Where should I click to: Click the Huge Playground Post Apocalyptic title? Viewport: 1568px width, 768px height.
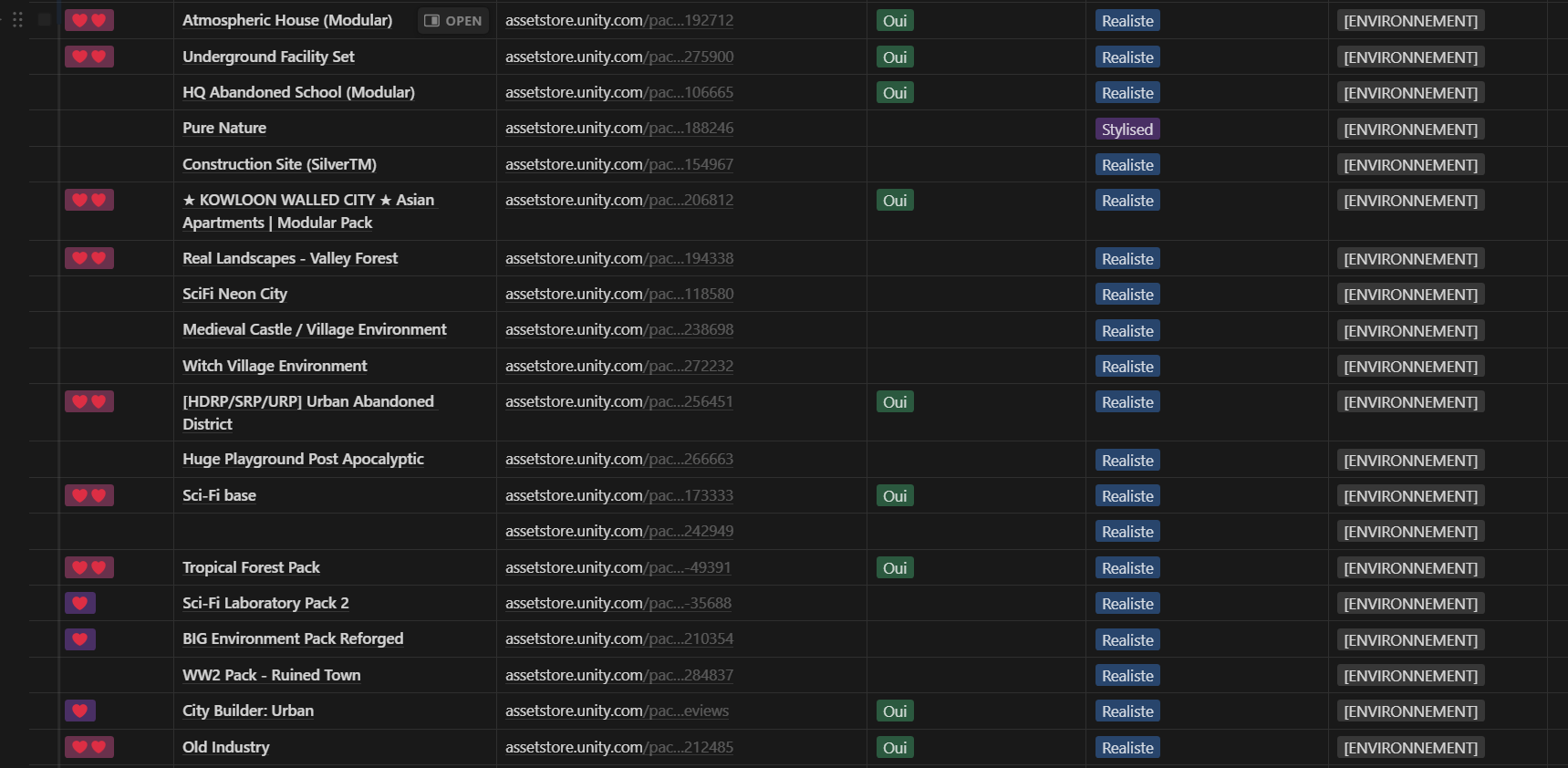point(303,459)
